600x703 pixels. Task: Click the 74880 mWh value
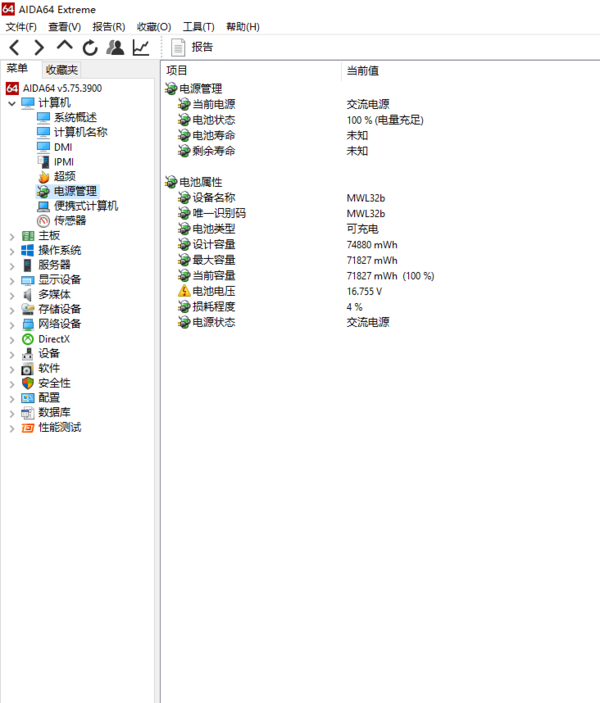coord(372,245)
